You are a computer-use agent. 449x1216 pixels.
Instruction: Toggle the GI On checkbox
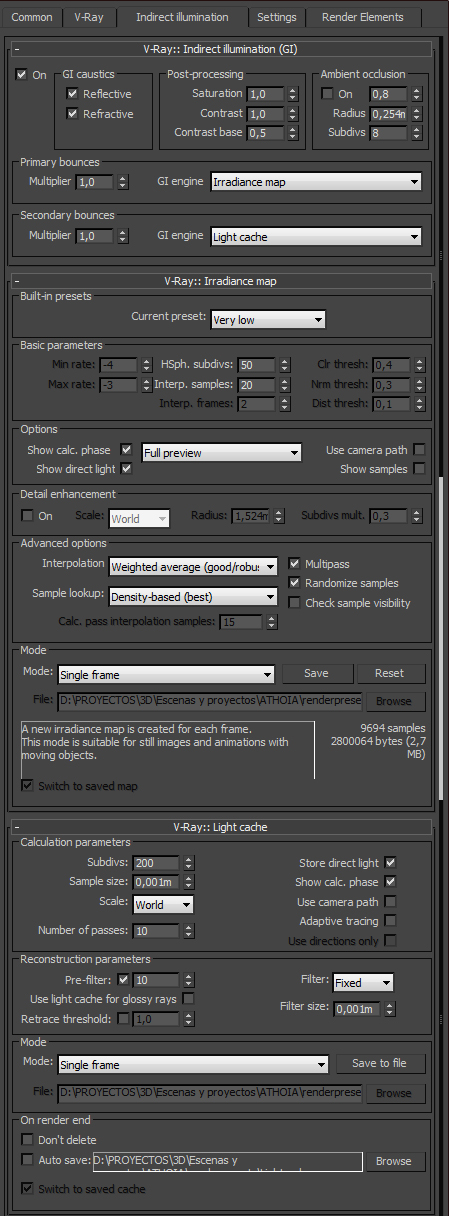pos(22,75)
